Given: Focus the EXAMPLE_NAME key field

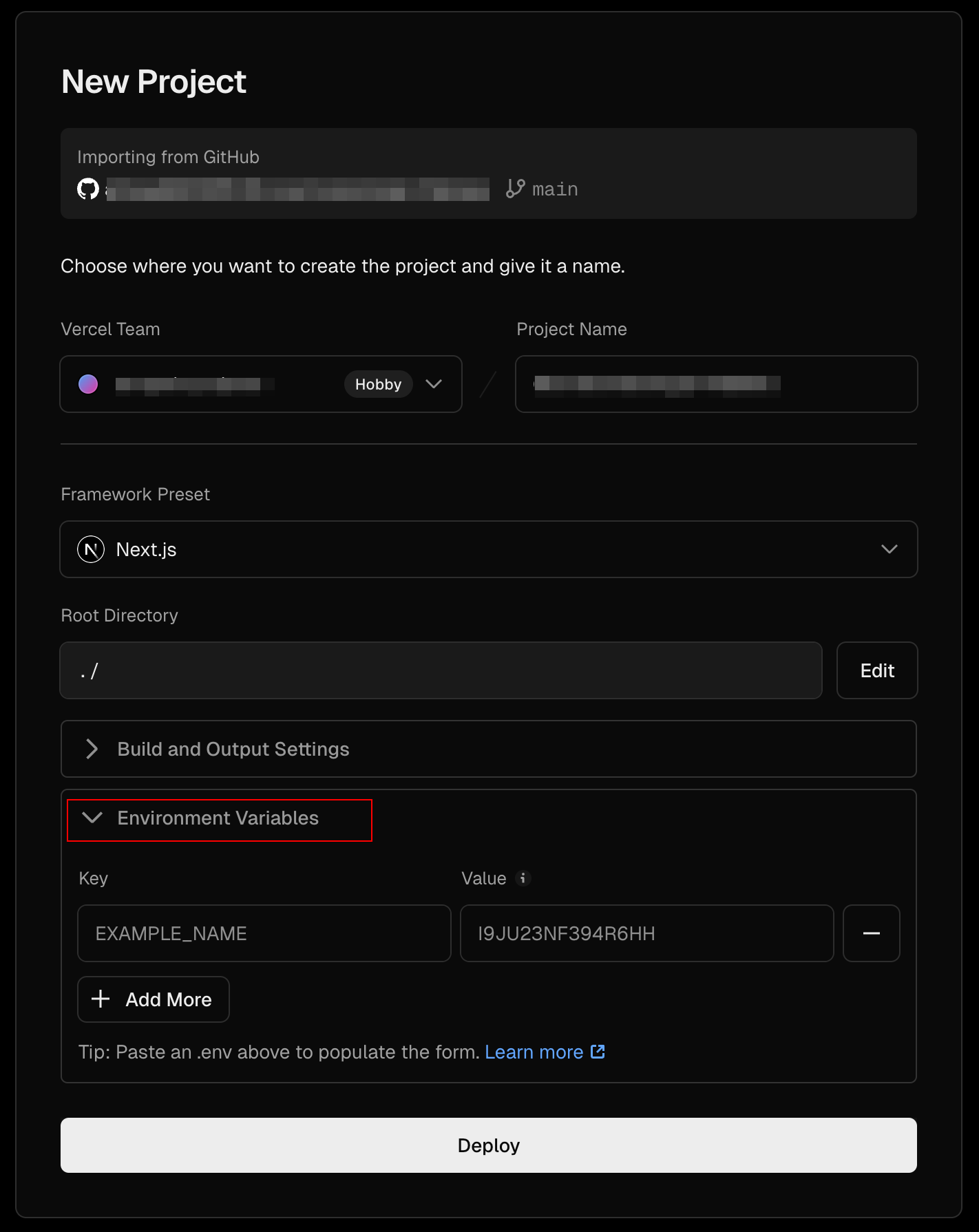Looking at the screenshot, I should point(264,933).
